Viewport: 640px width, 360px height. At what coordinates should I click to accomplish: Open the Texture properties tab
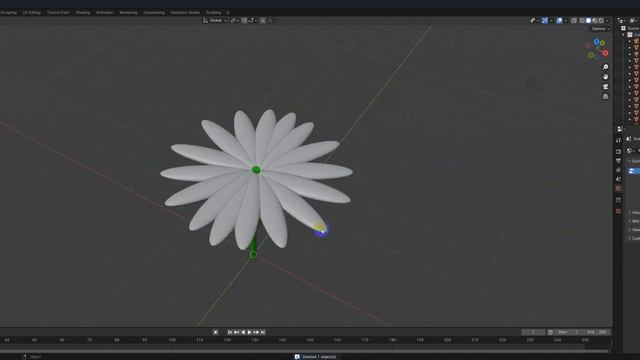point(618,211)
